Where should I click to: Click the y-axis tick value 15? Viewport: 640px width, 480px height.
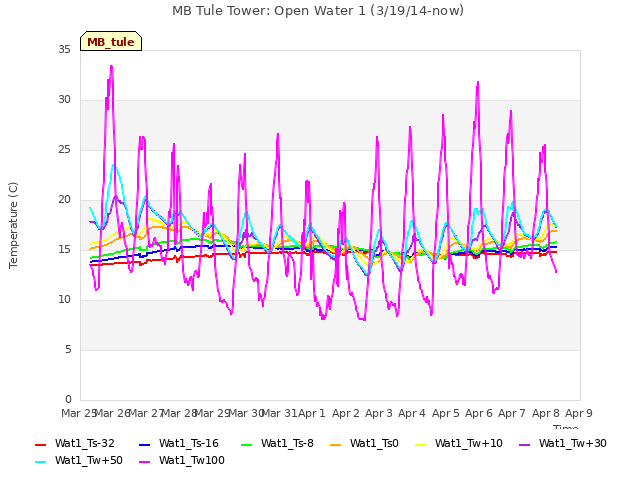tap(64, 250)
